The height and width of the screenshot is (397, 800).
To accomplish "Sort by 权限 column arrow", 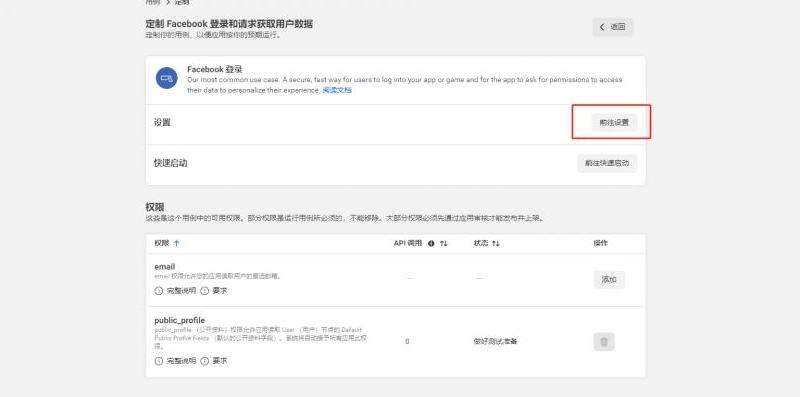I will [x=177, y=243].
